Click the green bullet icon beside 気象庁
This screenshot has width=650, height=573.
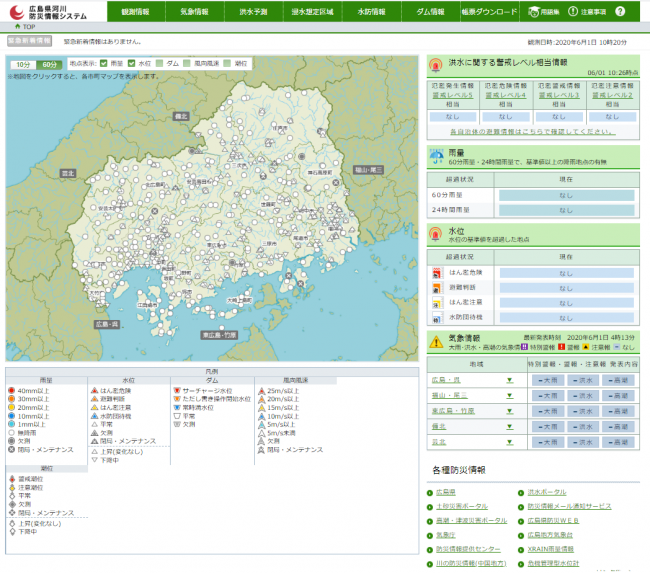point(430,536)
